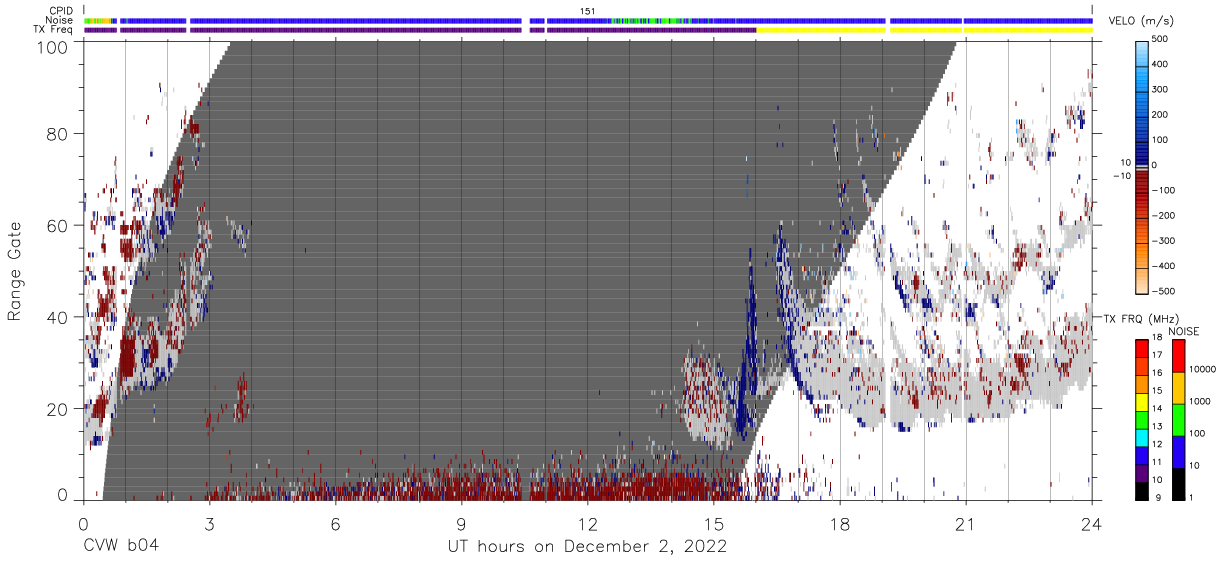This screenshot has height=567, width=1228.
Task: Click the x-axis tick label '24'
Action: pyautogui.click(x=1091, y=523)
